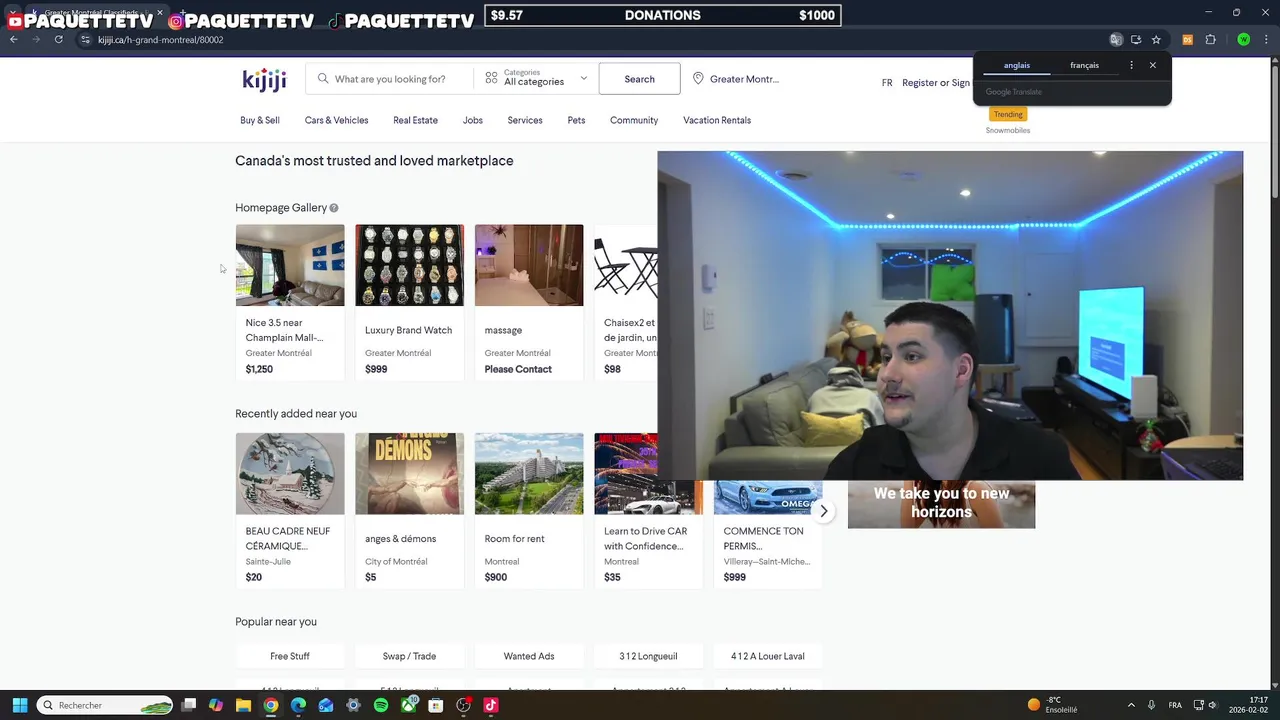The width and height of the screenshot is (1280, 720).
Task: Open Spotify from the taskbar
Action: point(381,705)
